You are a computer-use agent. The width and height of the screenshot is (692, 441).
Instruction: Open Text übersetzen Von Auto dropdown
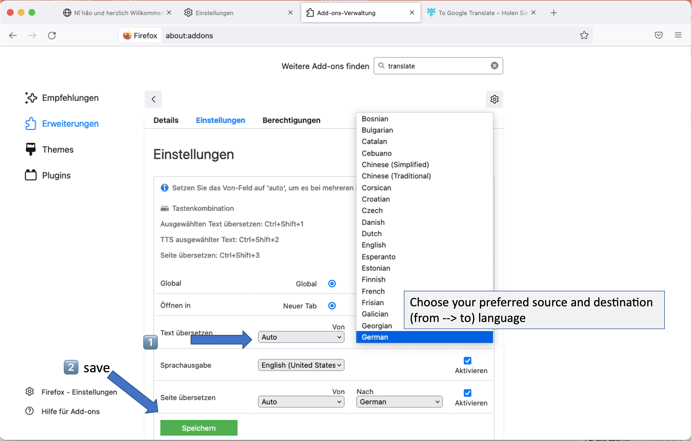pos(301,337)
